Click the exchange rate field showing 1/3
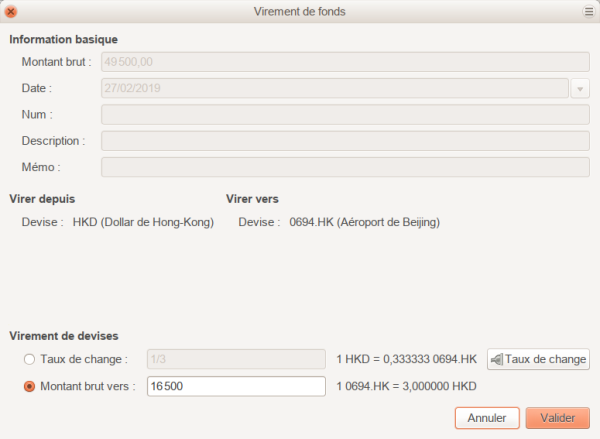Image resolution: width=600 pixels, height=439 pixels. click(x=236, y=359)
